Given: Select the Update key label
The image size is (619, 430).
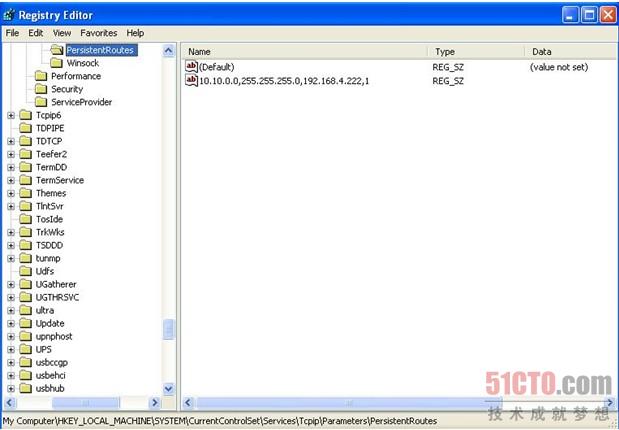Looking at the screenshot, I should [50, 323].
